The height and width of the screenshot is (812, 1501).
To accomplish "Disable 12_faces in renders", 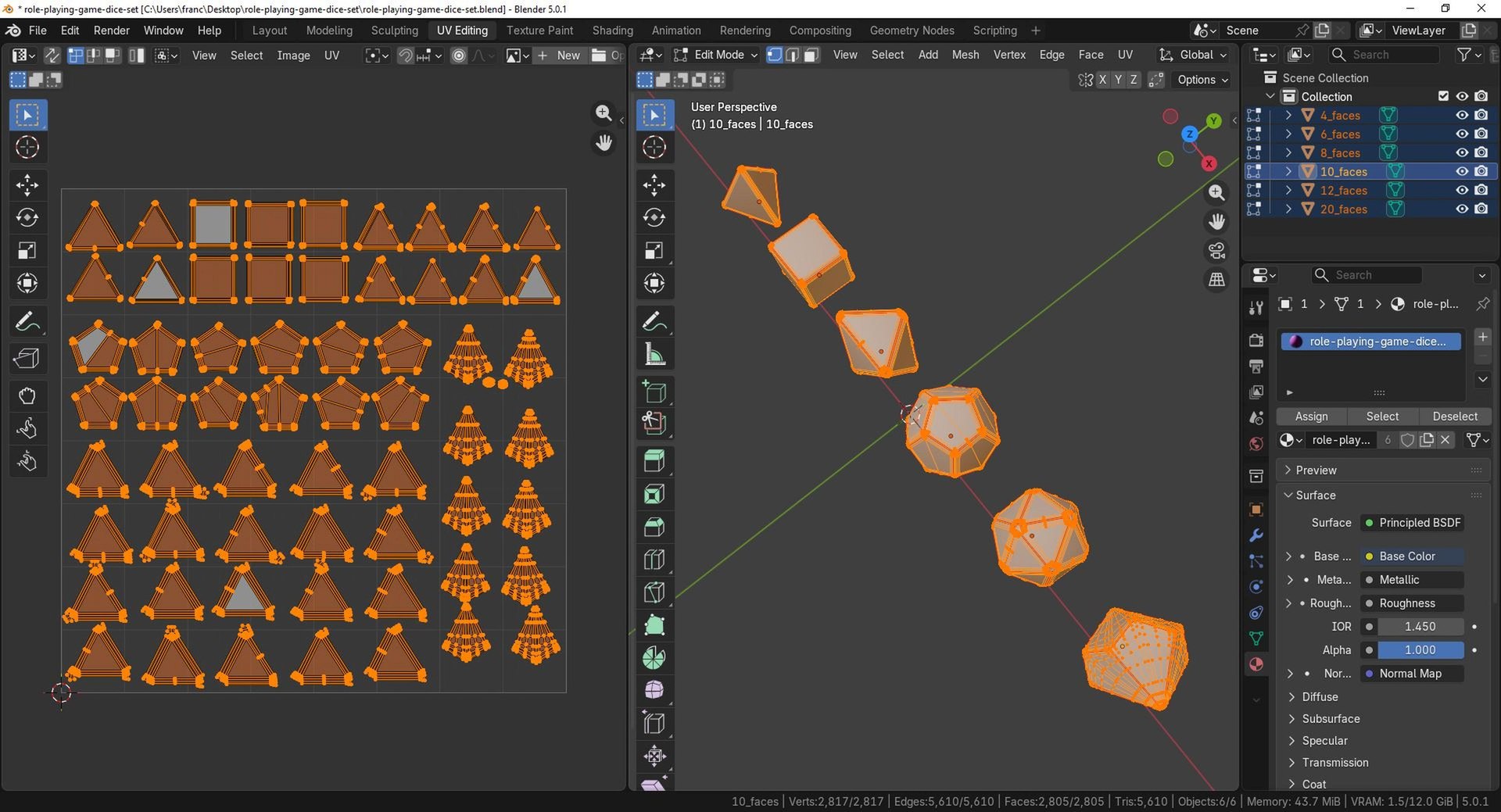I will coord(1481,190).
